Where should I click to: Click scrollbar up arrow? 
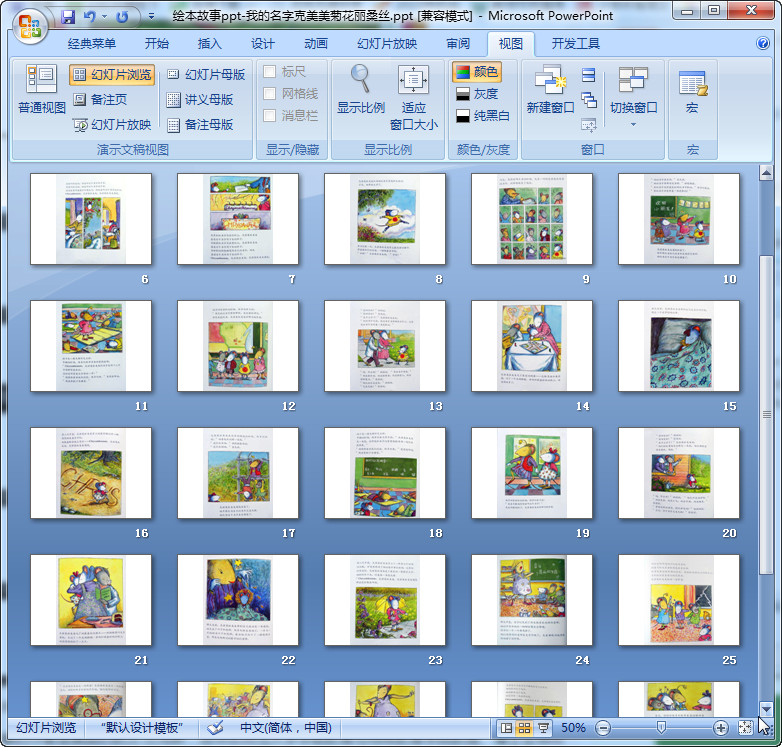pos(766,173)
